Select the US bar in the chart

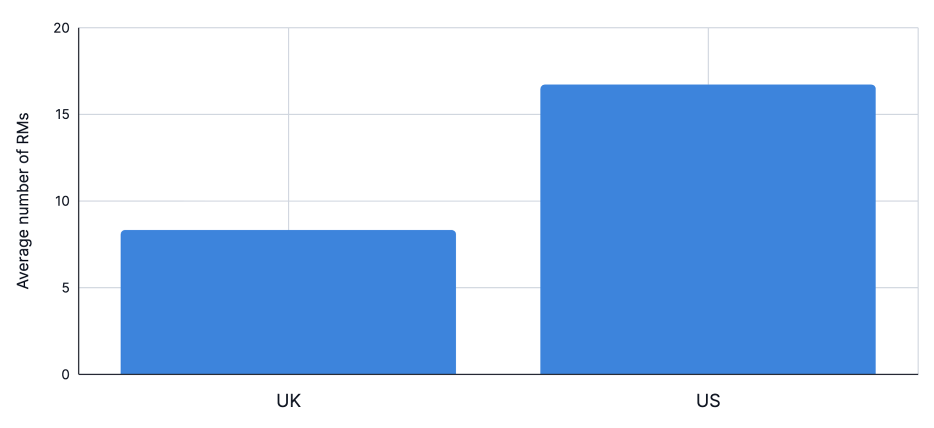point(707,230)
